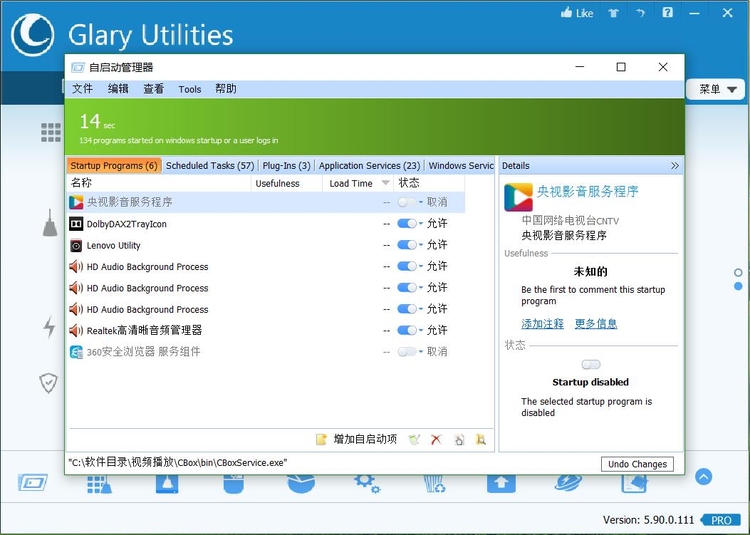Select the shield icon in left sidebar
Image resolution: width=750 pixels, height=535 pixels.
(48, 383)
